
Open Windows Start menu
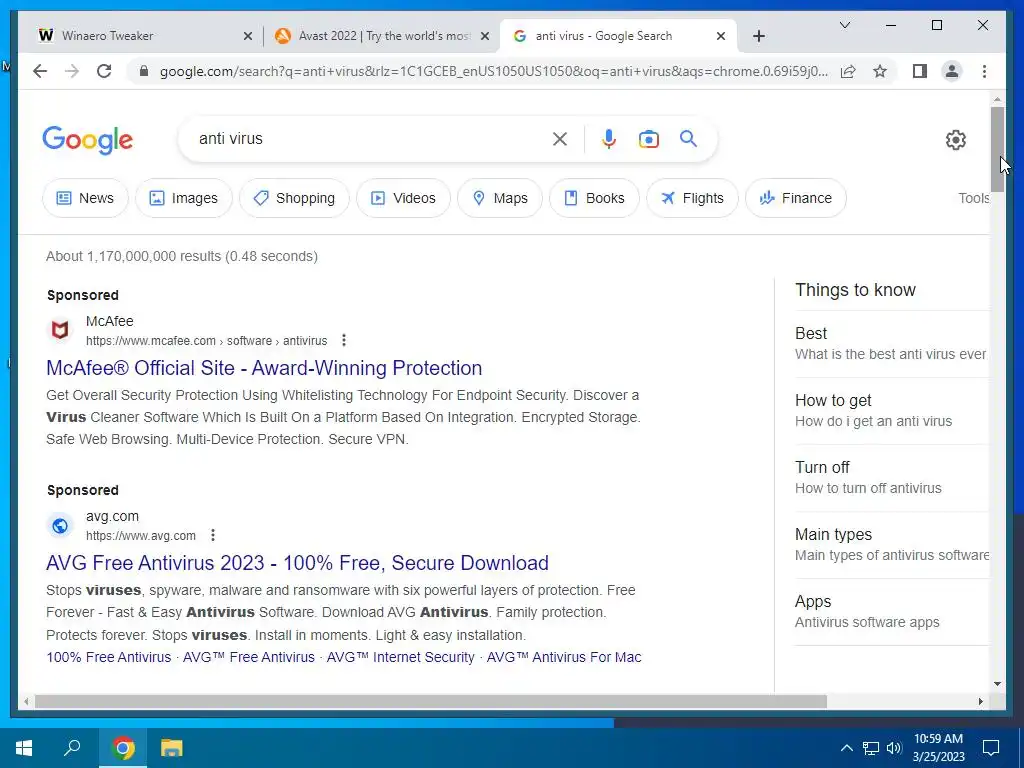[x=24, y=748]
